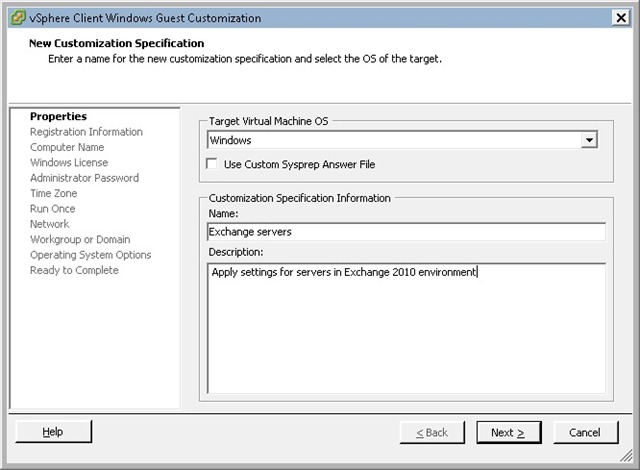640x470 pixels.
Task: Click Next to continue the wizard
Action: point(507,432)
